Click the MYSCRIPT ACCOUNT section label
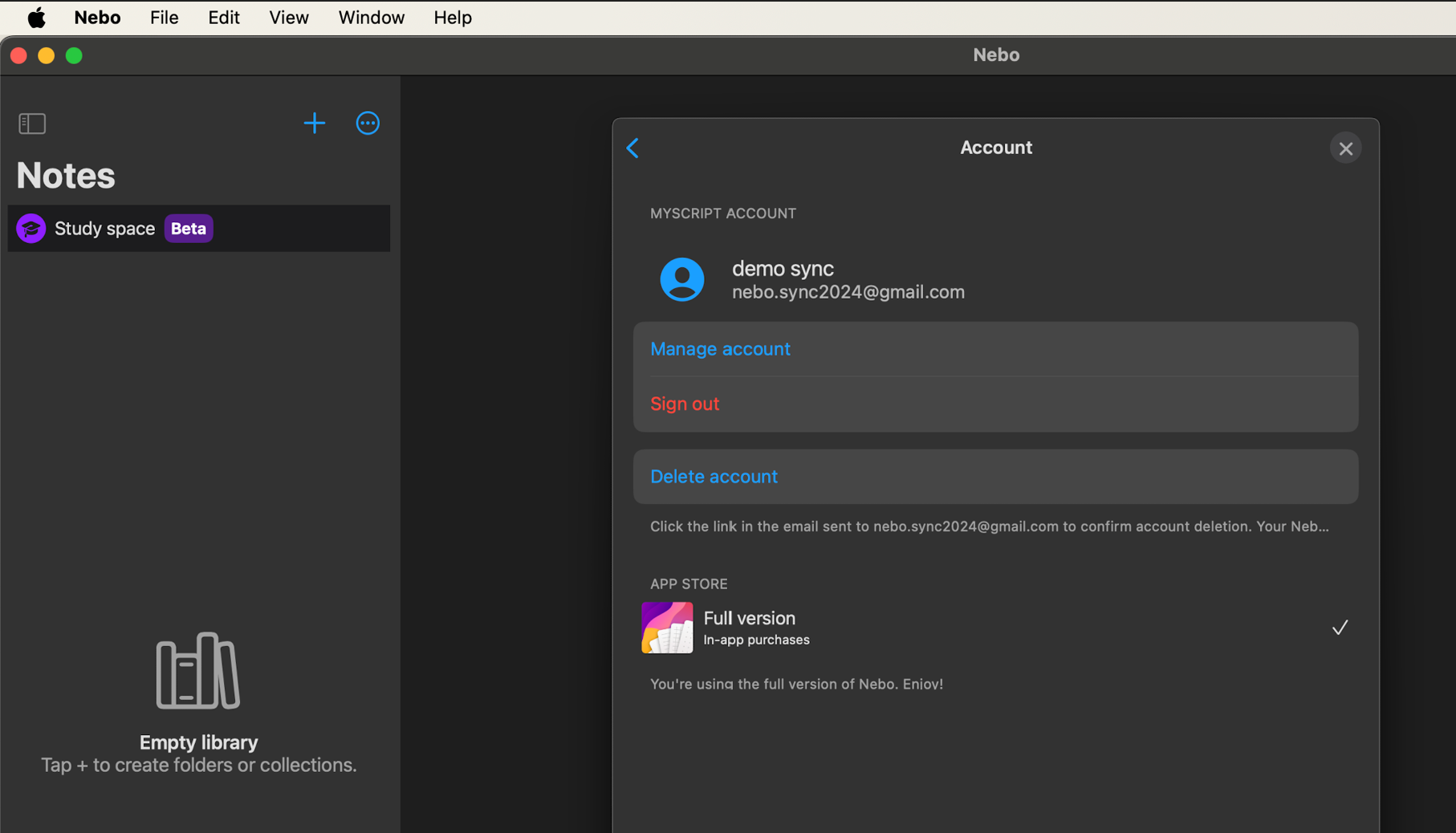 tap(723, 213)
